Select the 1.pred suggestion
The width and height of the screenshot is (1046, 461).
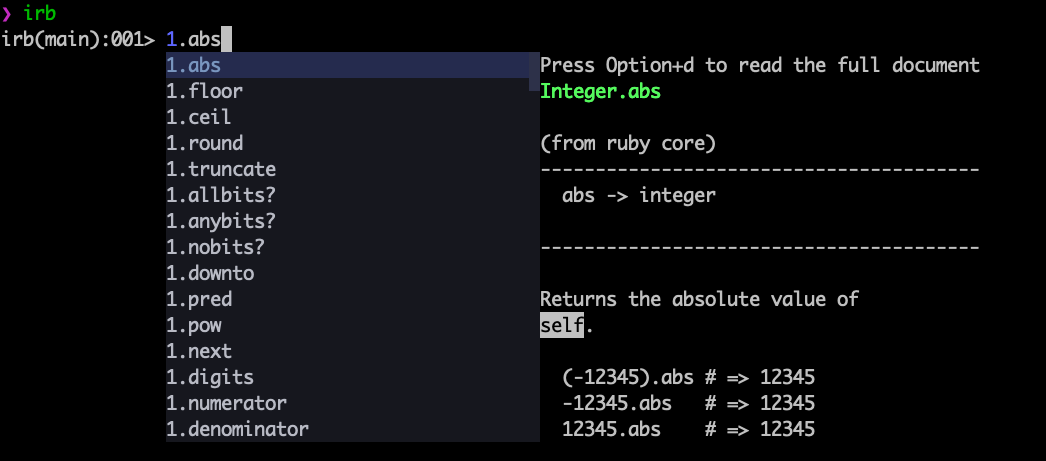click(x=199, y=299)
